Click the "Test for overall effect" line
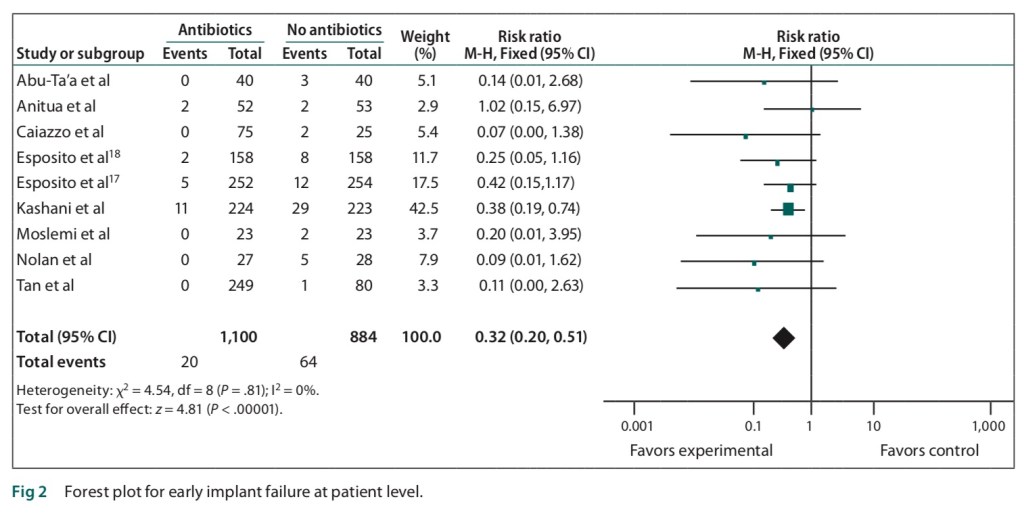Viewport: 1024px width, 514px height. [150, 407]
